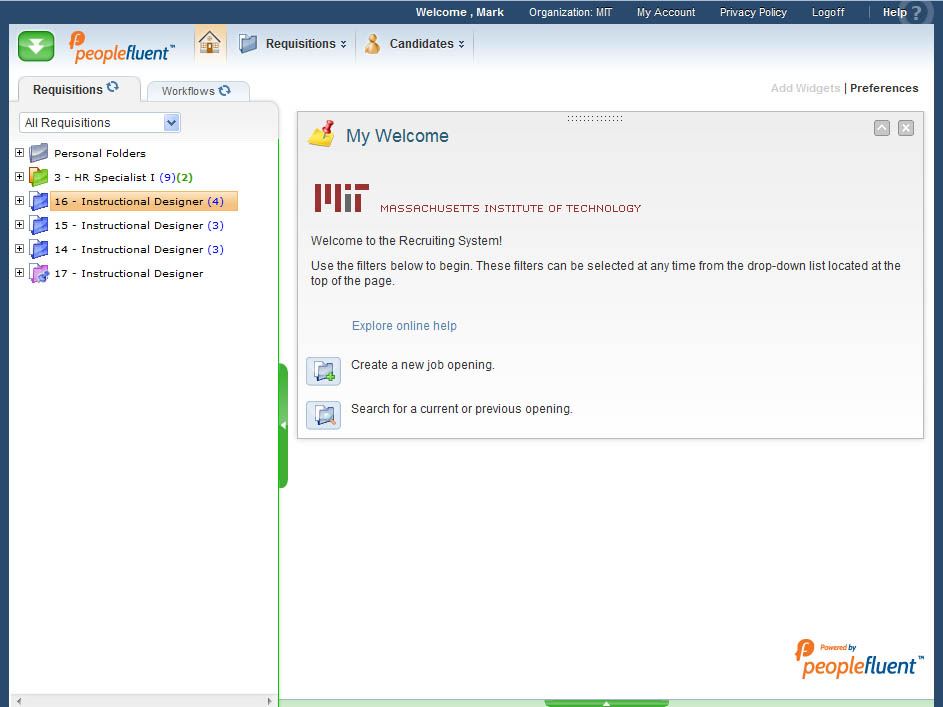Expand the Personal Folders tree node
The image size is (943, 707).
19,153
